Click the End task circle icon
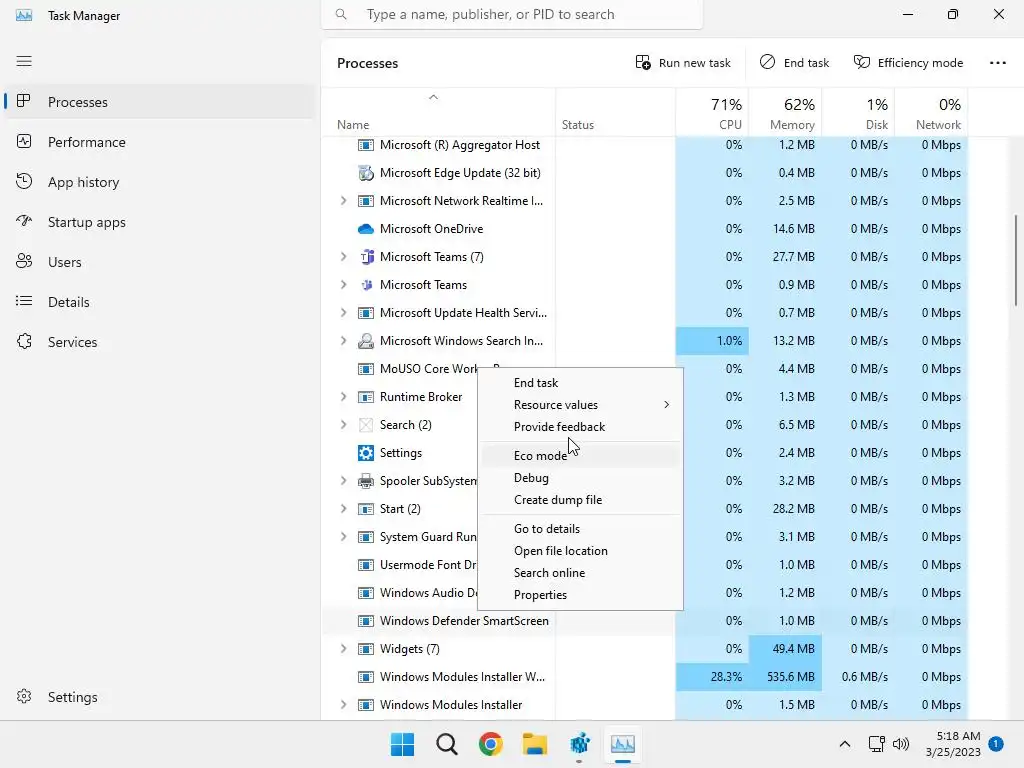The width and height of the screenshot is (1024, 768). coord(767,62)
